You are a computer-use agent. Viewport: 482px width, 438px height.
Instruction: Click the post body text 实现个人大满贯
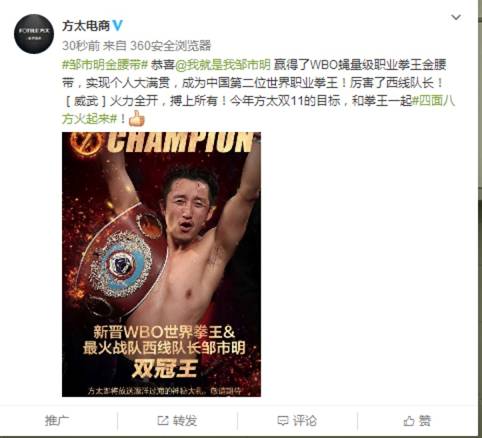coord(128,83)
